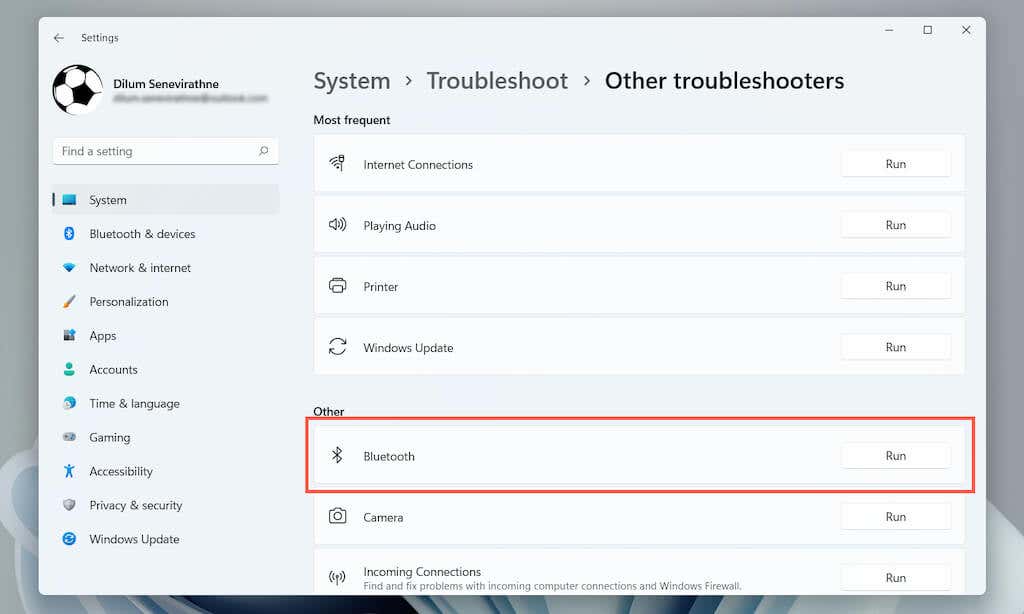The height and width of the screenshot is (614, 1024).
Task: Run the Printer troubleshooter
Action: (x=895, y=286)
